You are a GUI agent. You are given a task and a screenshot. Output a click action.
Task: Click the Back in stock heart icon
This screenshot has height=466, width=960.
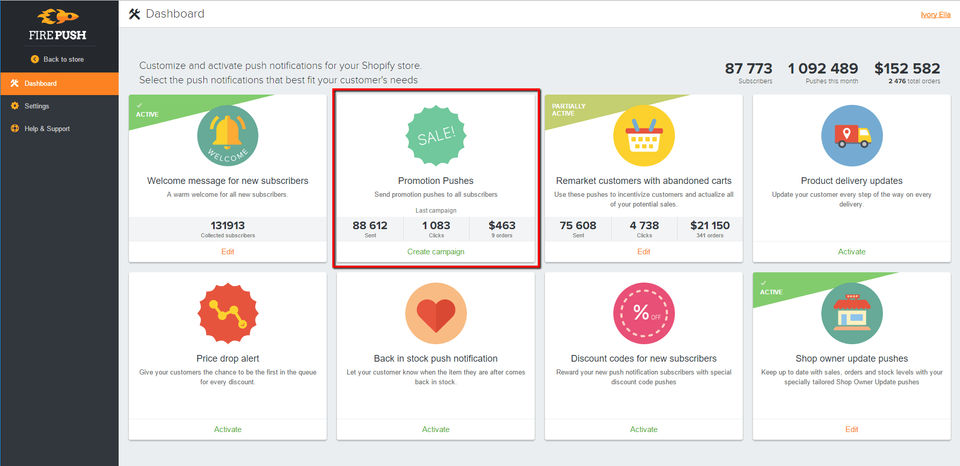435,312
